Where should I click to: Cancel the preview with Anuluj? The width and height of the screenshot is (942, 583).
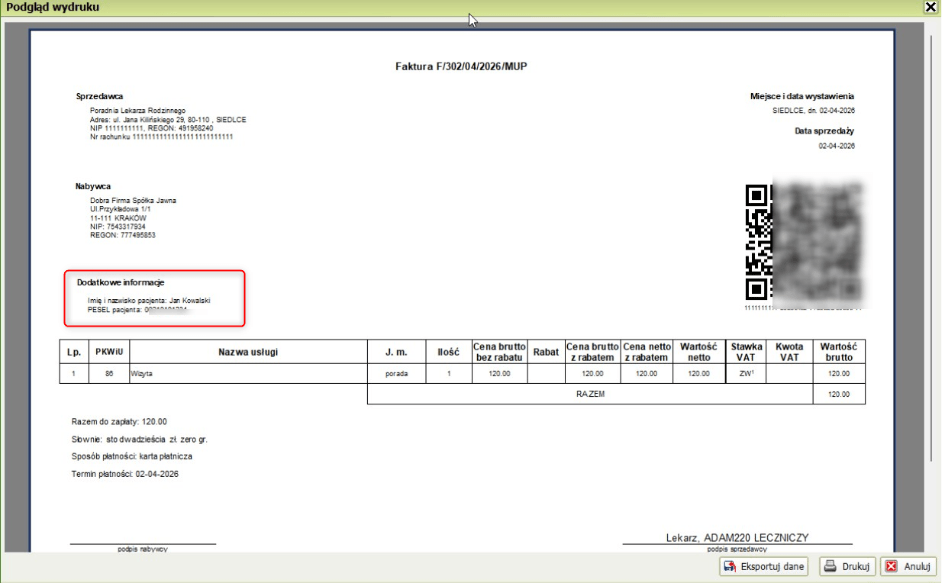[908, 566]
